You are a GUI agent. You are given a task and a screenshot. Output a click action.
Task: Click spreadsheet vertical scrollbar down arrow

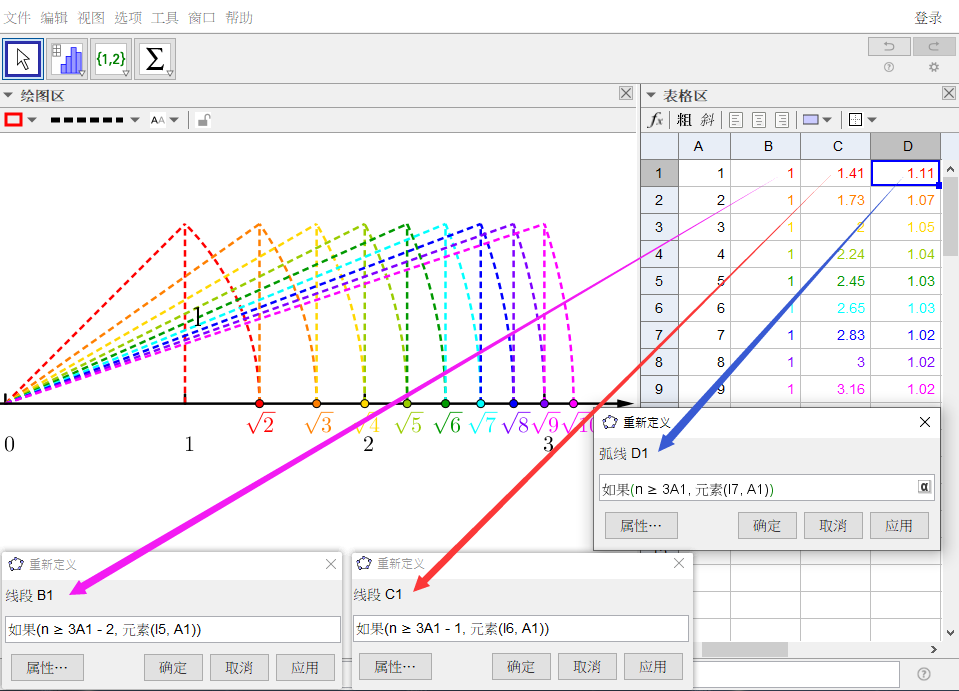(x=950, y=633)
